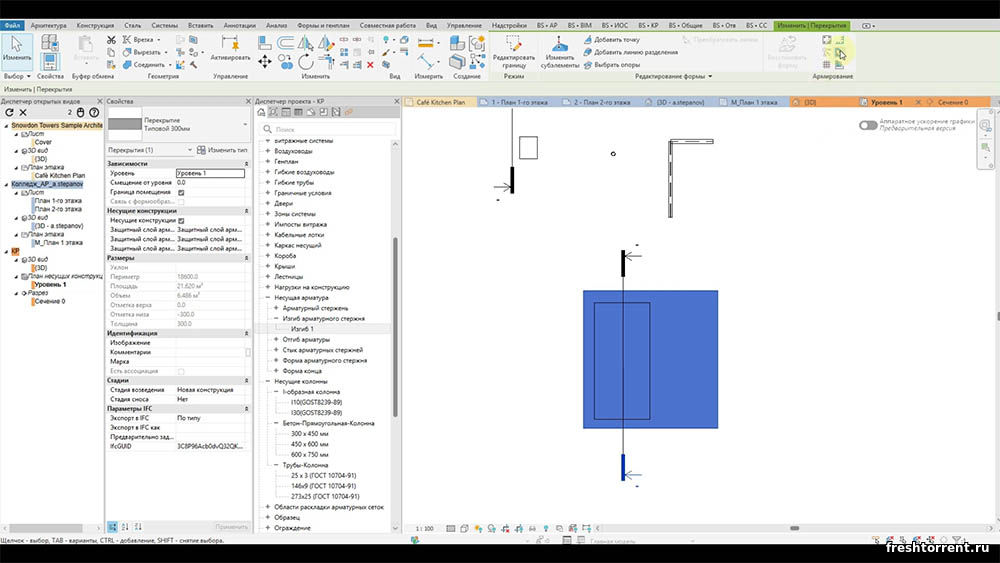Click the Изменить тип button
The height and width of the screenshot is (563, 1000).
click(x=220, y=150)
